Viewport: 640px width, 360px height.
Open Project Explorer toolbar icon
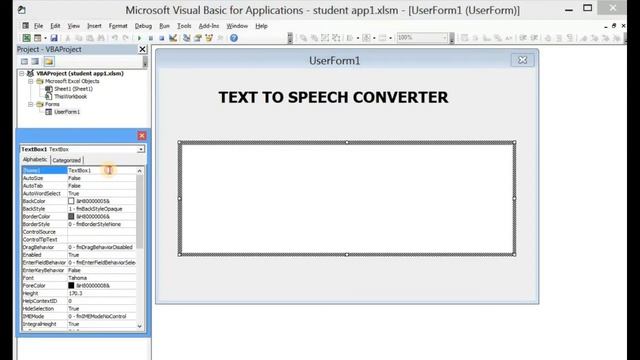[x=187, y=38]
